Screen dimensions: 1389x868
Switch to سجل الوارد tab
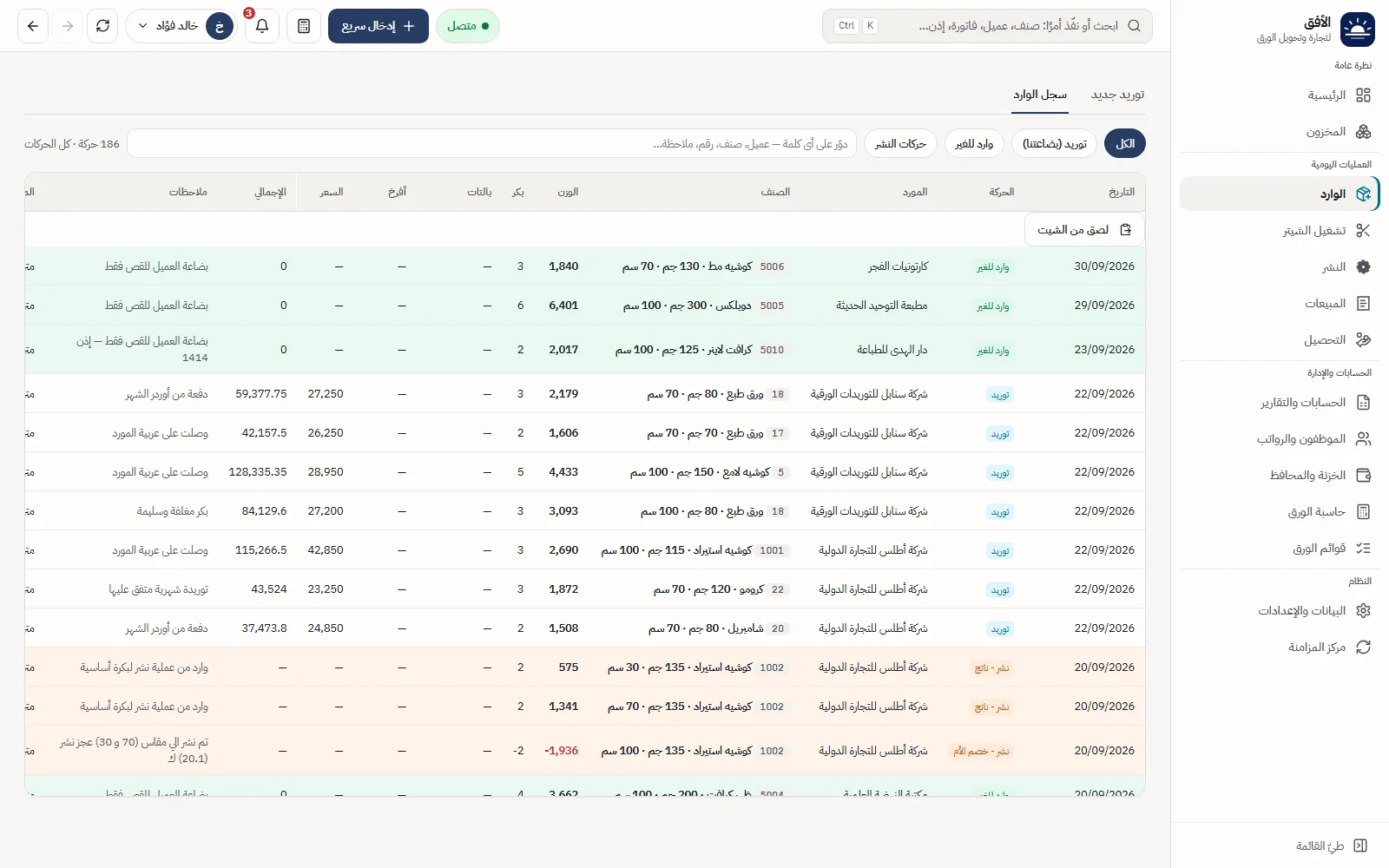coord(1040,95)
